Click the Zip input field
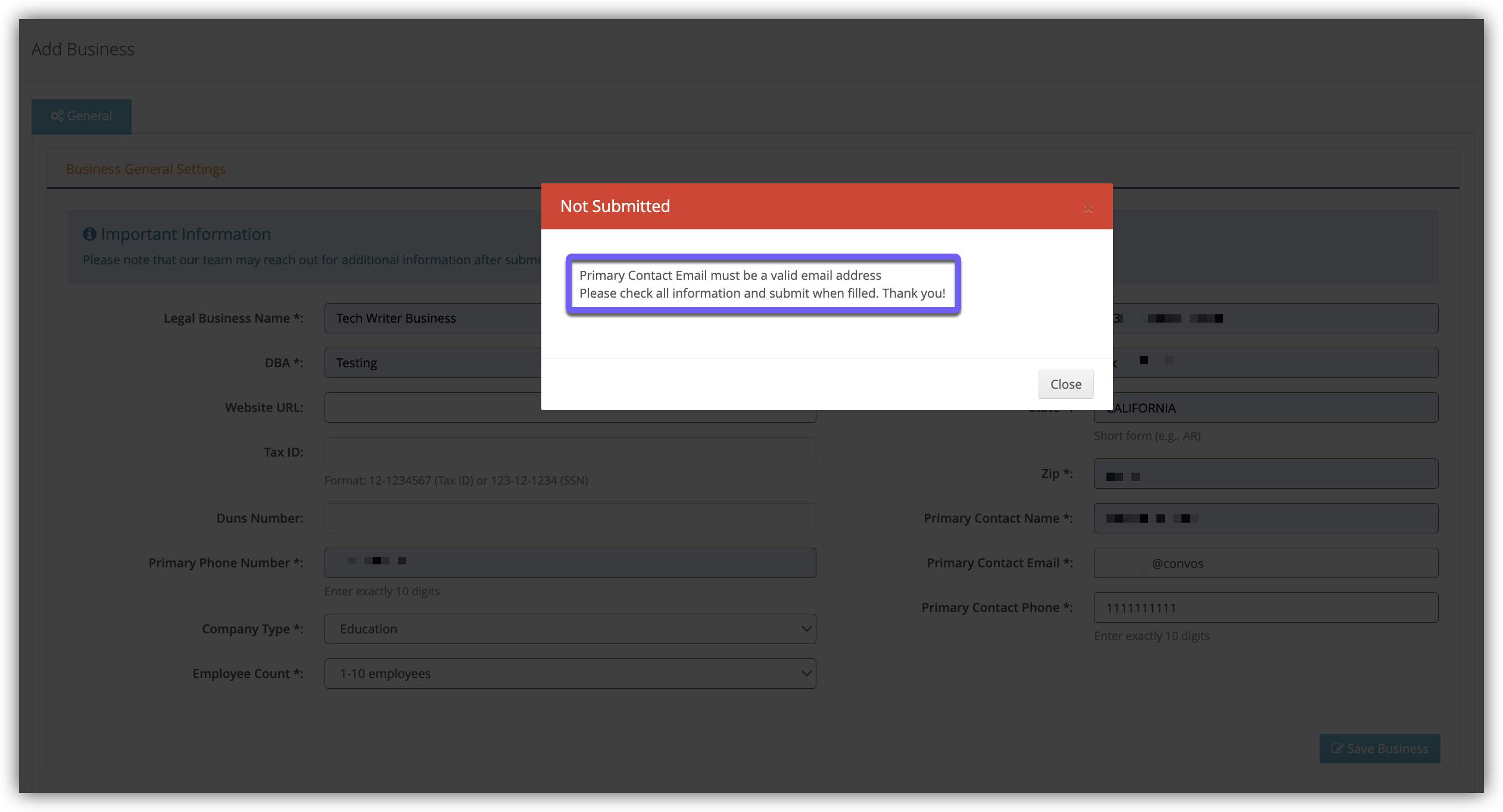The image size is (1503, 812). tap(1266, 473)
